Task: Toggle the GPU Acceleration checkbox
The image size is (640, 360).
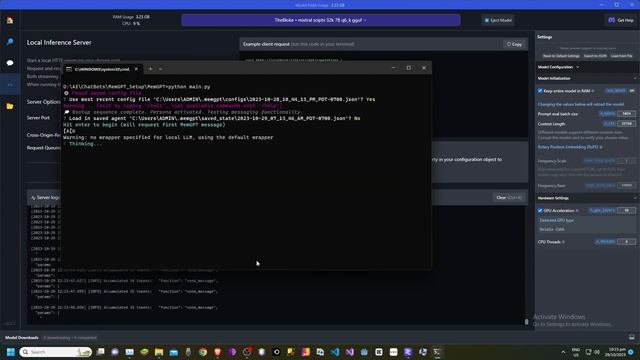Action: (x=540, y=211)
